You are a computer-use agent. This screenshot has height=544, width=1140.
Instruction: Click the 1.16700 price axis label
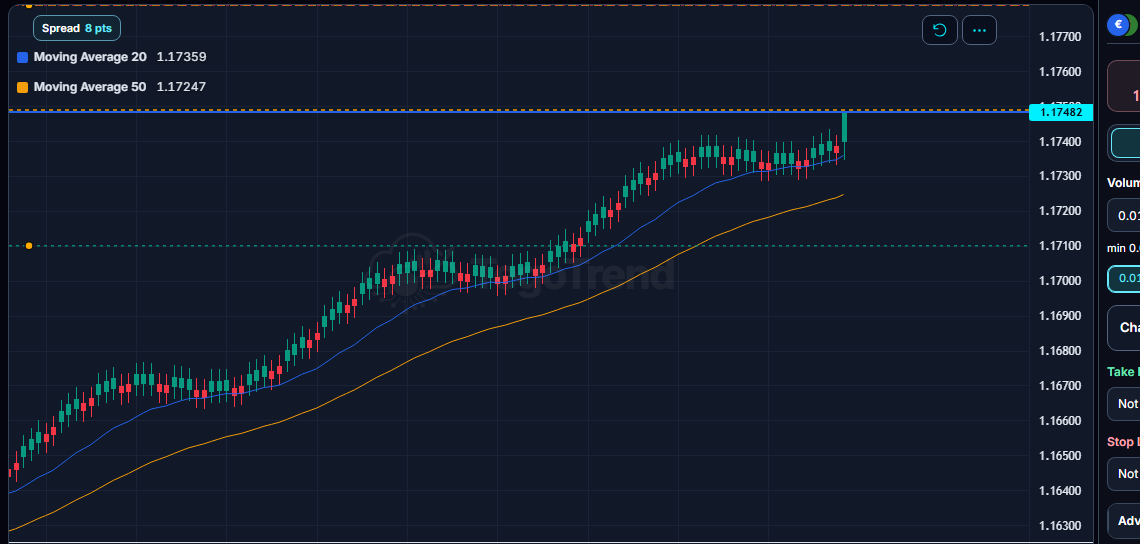[1061, 385]
